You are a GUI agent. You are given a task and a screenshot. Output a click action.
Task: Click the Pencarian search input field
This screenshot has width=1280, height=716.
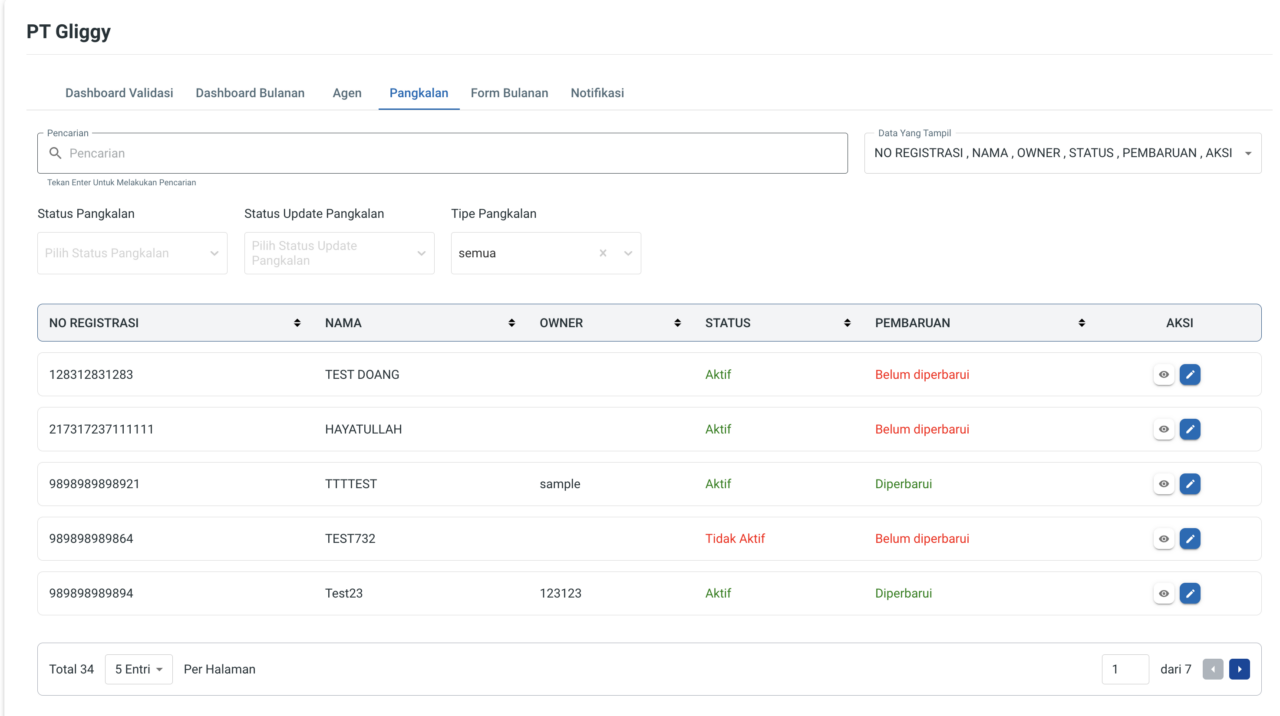pyautogui.click(x=450, y=154)
